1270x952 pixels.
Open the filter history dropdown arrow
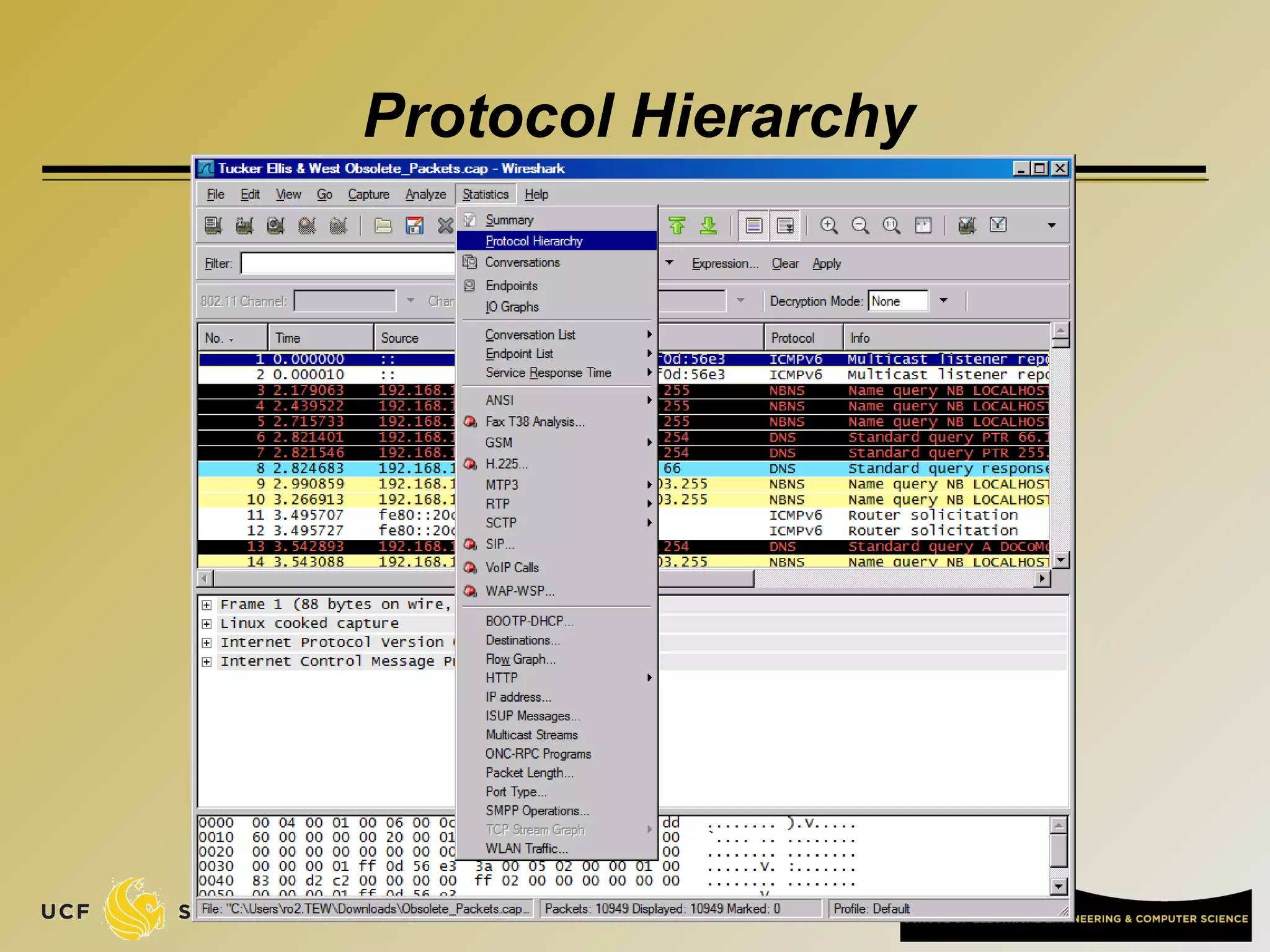(x=669, y=263)
